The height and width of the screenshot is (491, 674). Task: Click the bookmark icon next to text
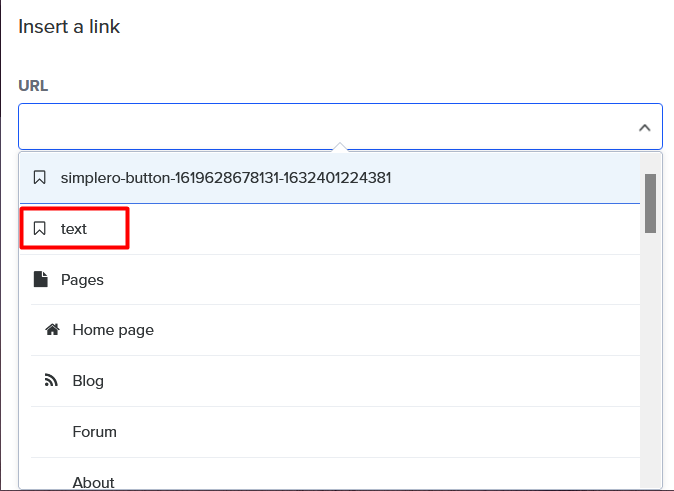point(40,228)
